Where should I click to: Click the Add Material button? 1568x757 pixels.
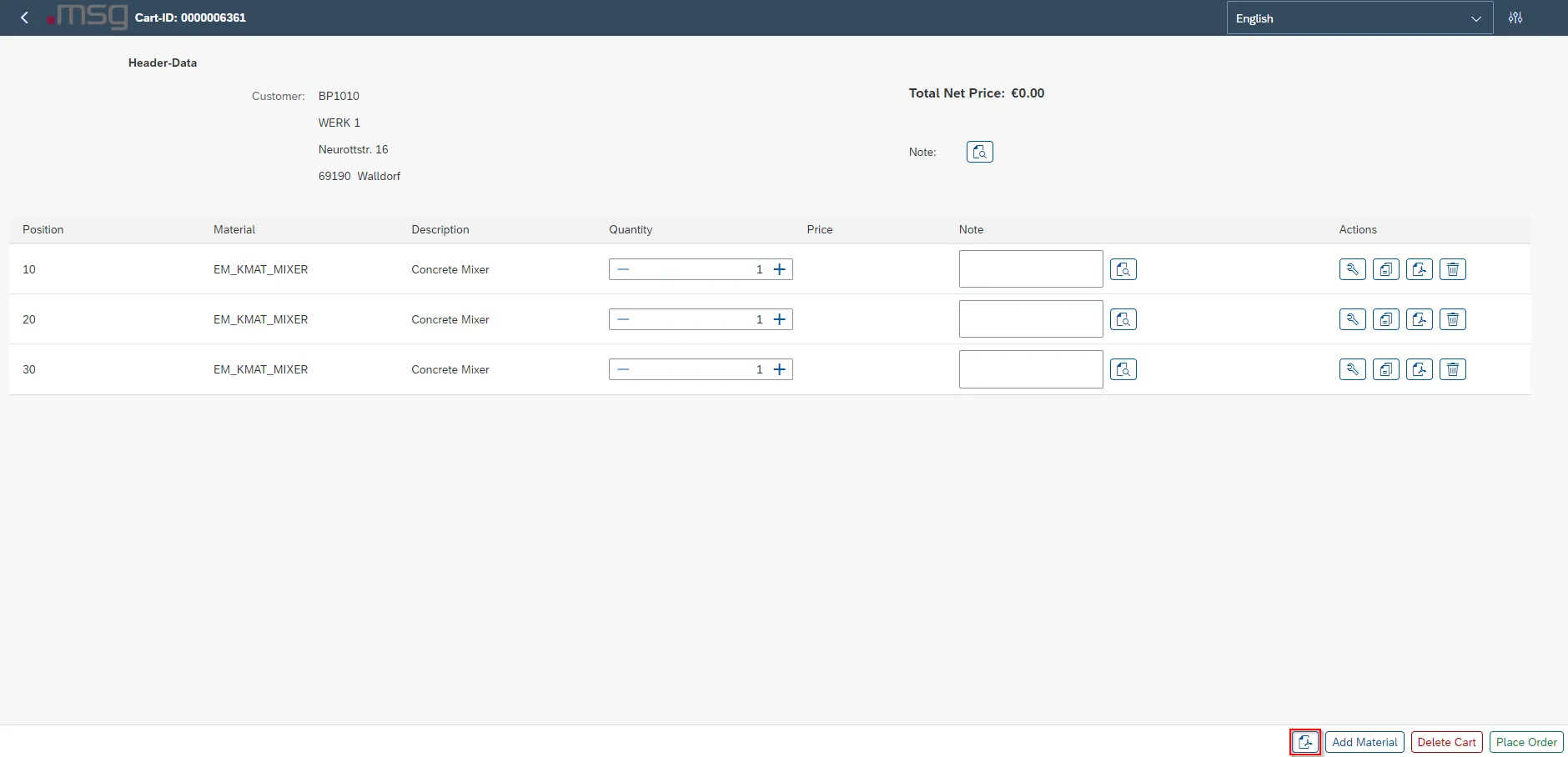click(x=1364, y=742)
